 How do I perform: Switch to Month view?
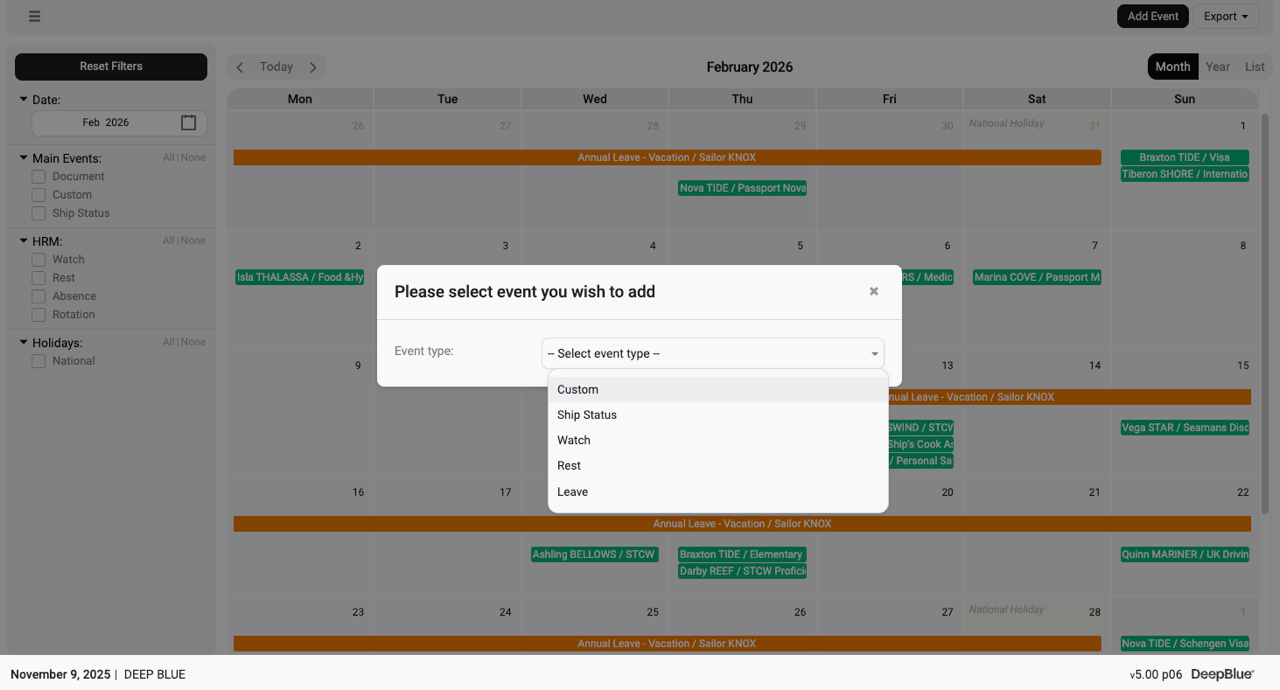(x=1173, y=67)
